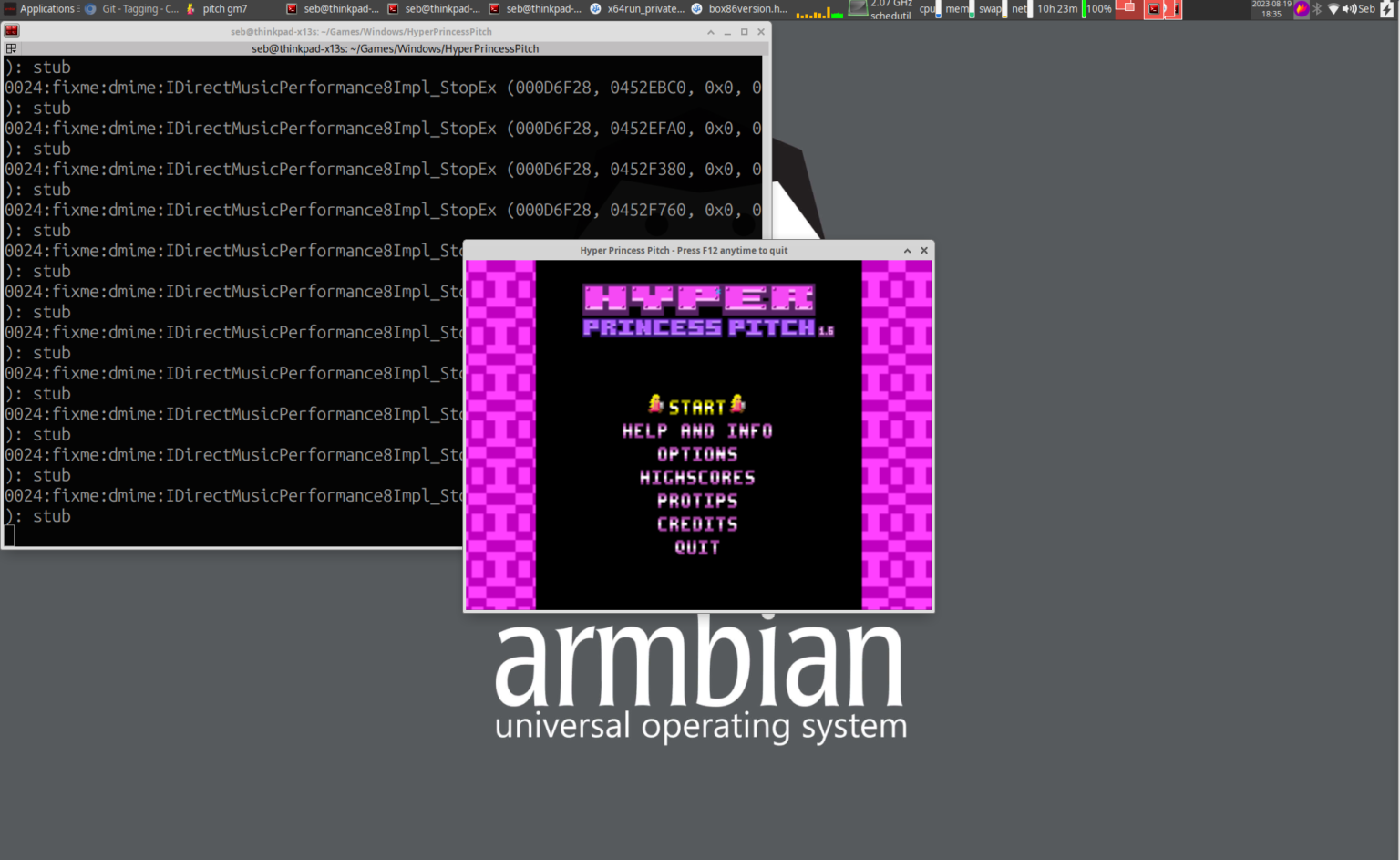Screen dimensions: 1400x860
Task: Select the second princess sprite after START
Action: [x=736, y=404]
